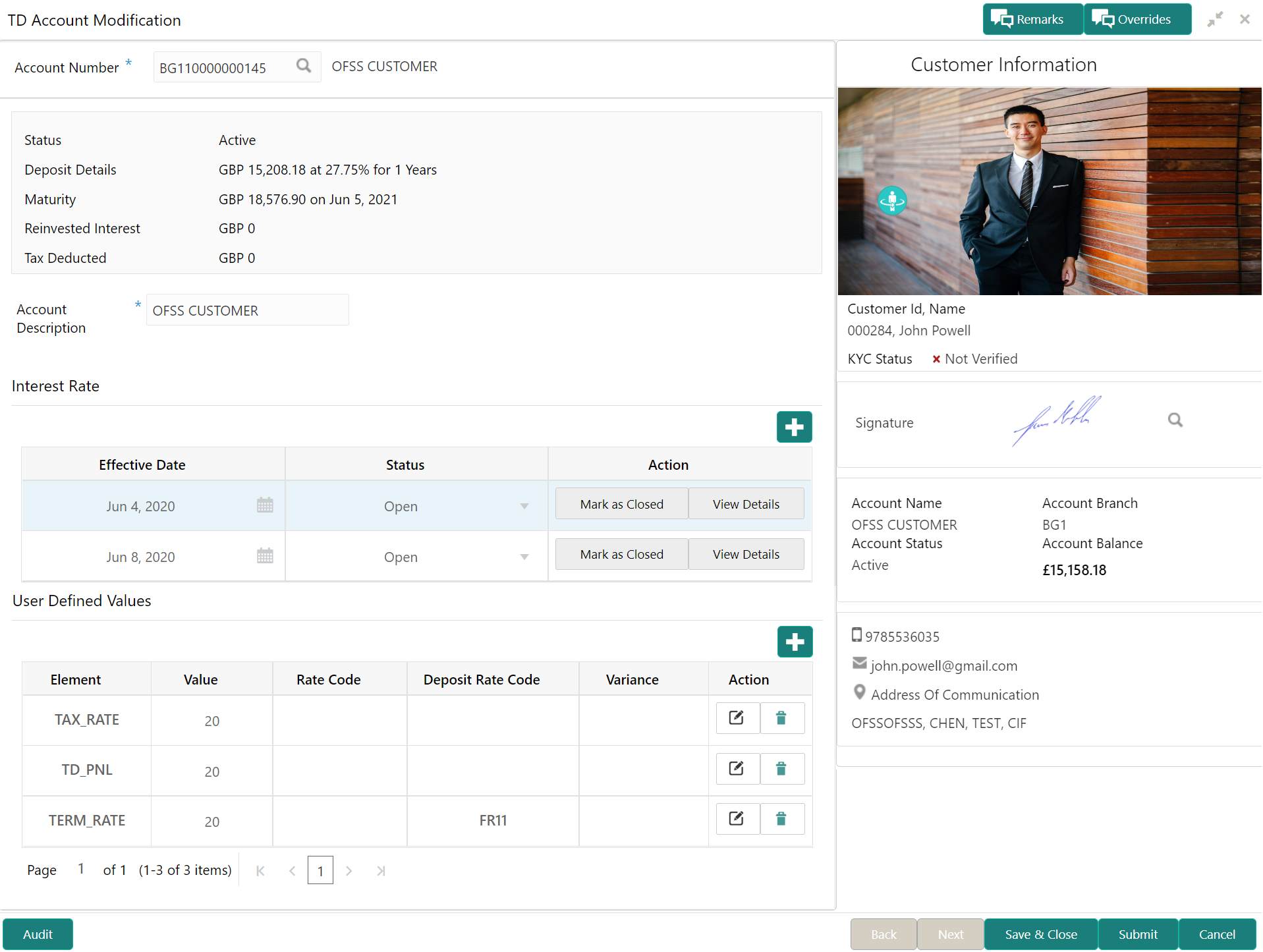
Task: Click Save & Close
Action: [1041, 934]
